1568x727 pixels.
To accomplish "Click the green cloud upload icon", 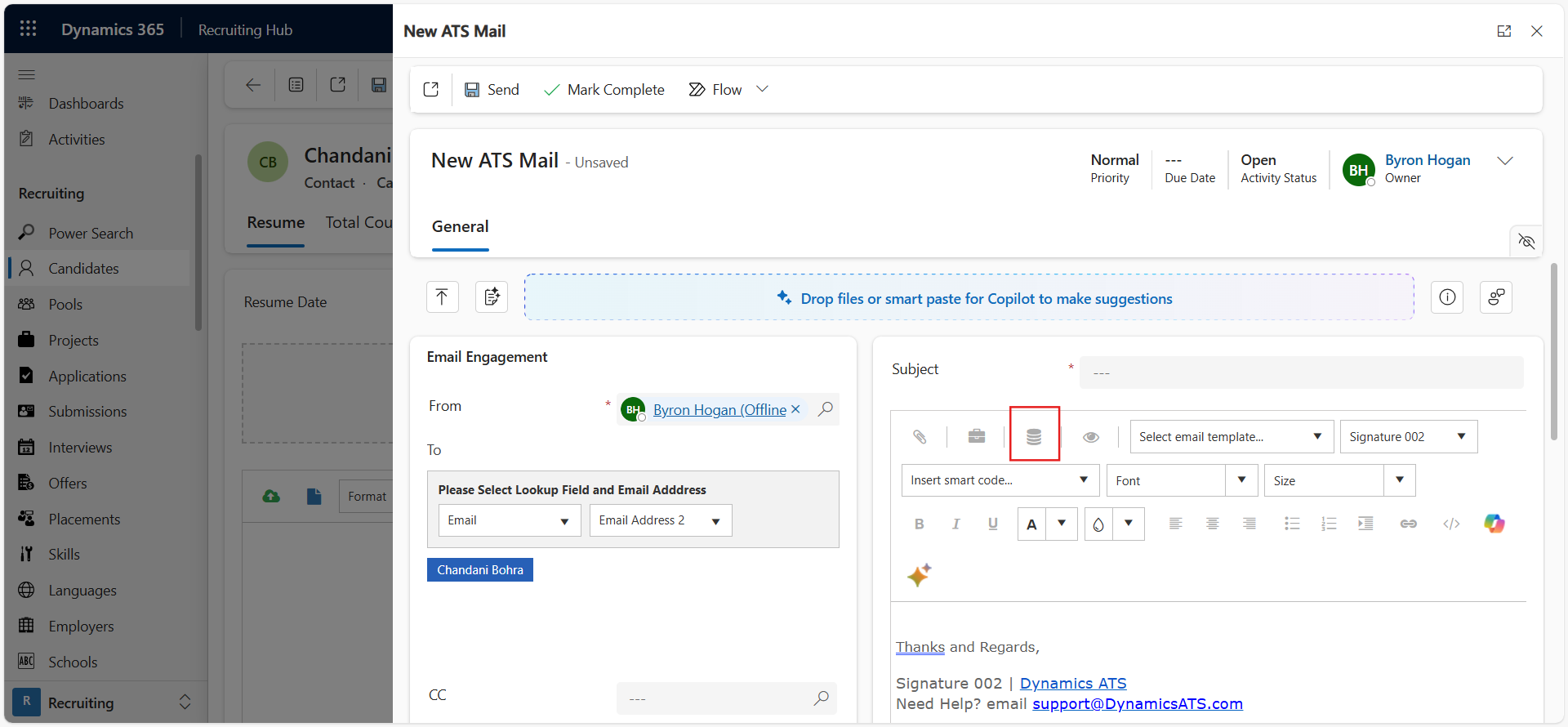I will [271, 496].
